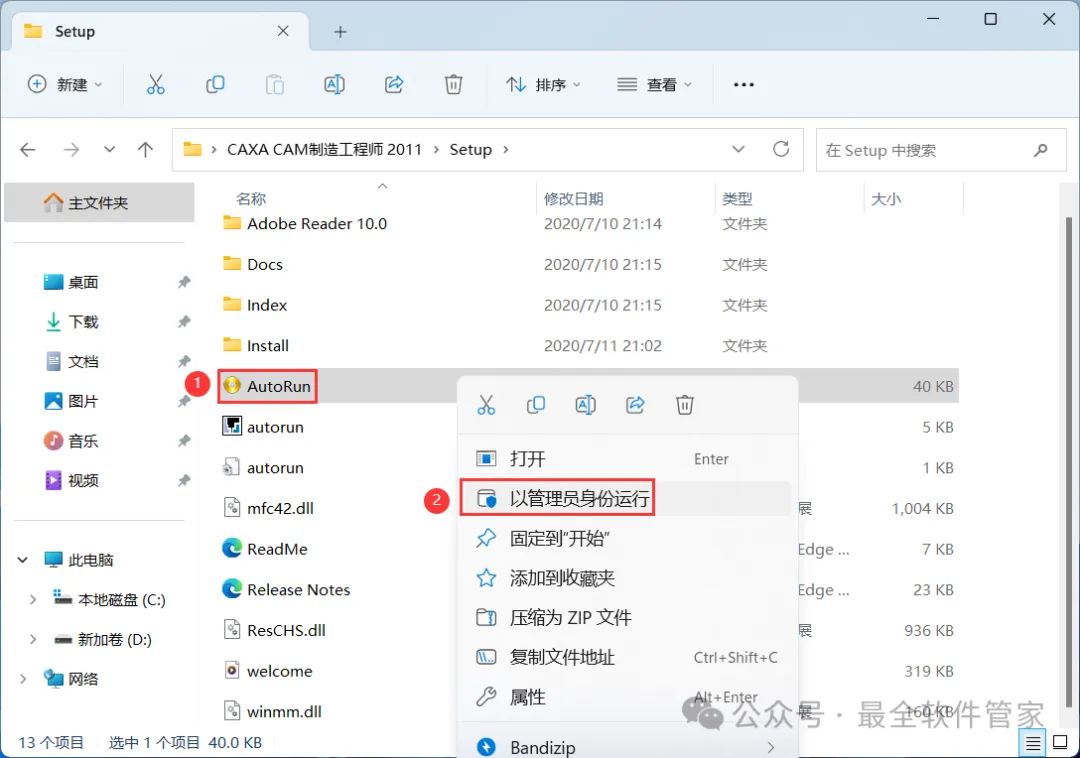Choose 压缩为 ZIP 文件 in the context menu
1080x758 pixels.
(627, 618)
